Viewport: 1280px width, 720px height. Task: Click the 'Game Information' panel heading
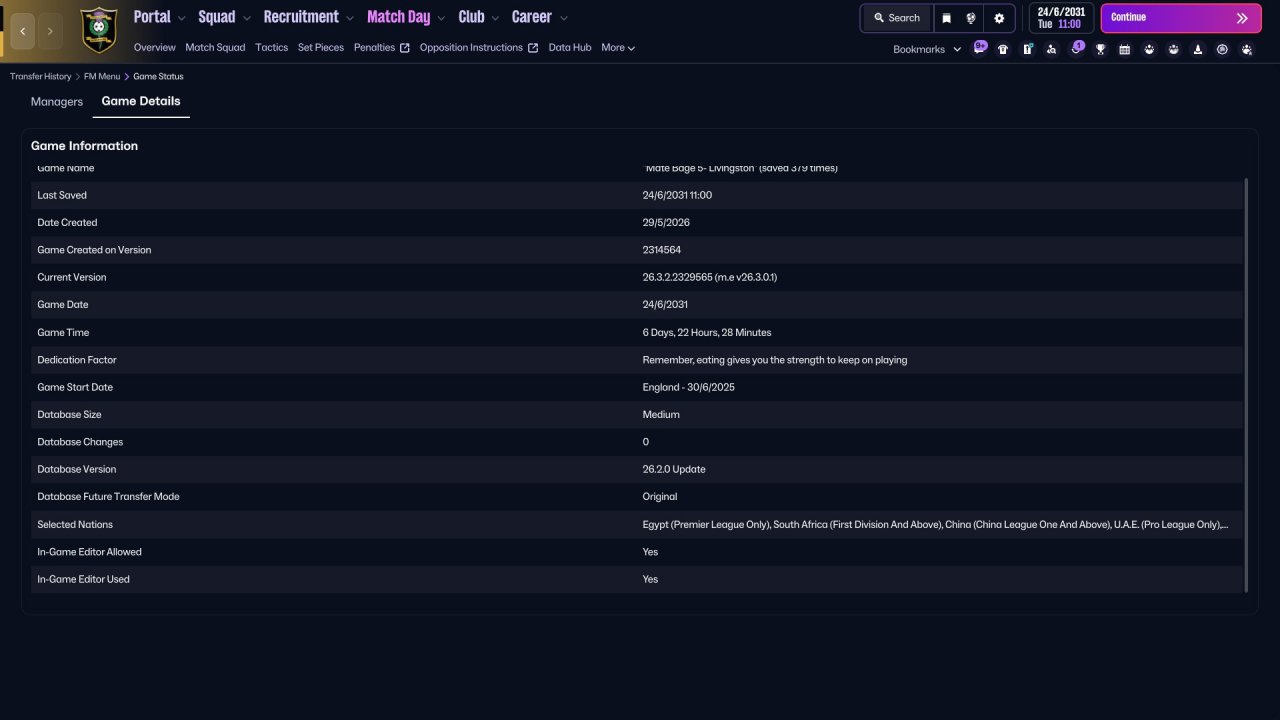(x=84, y=146)
